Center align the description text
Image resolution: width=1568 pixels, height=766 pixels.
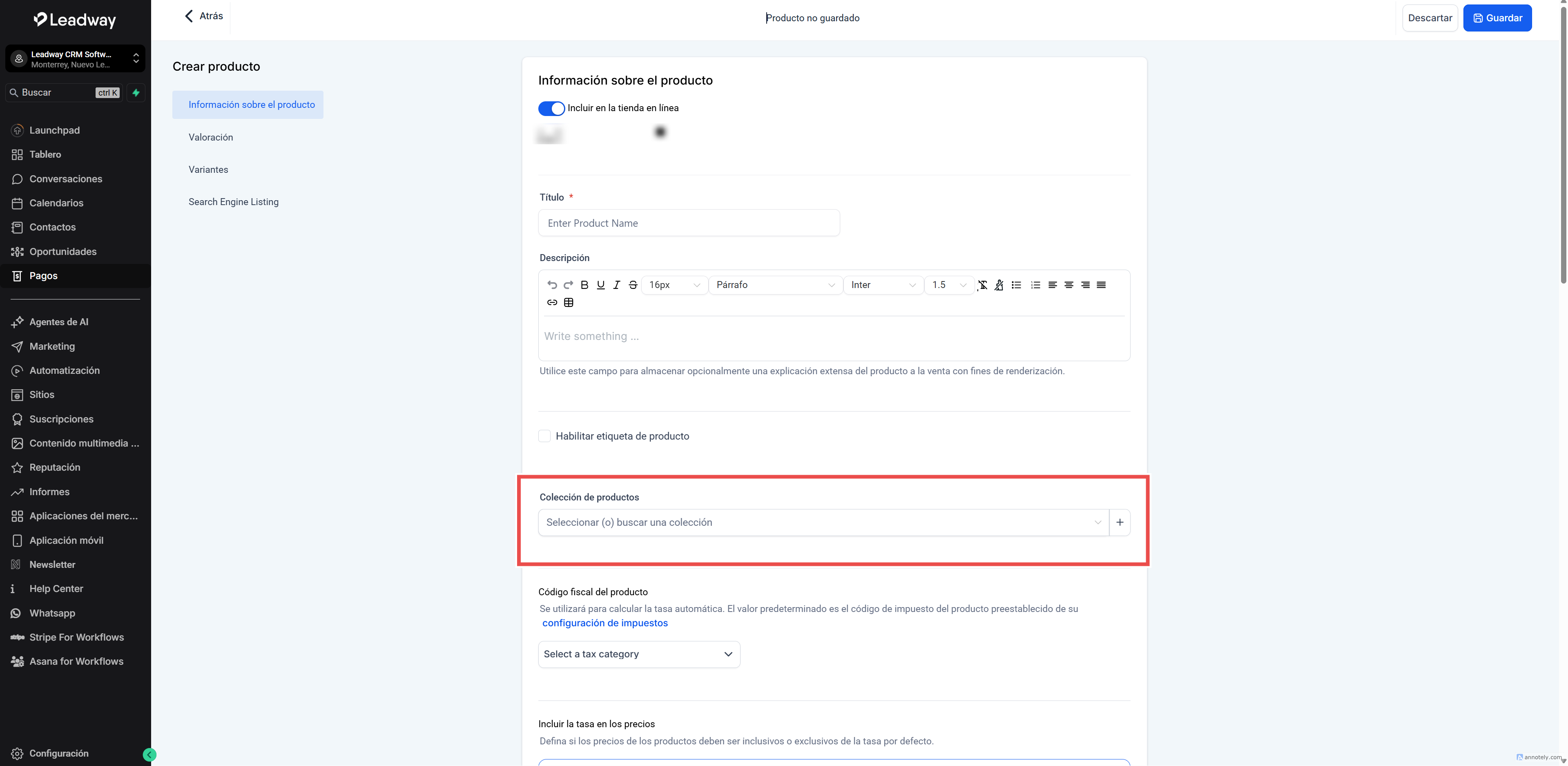(x=1068, y=285)
